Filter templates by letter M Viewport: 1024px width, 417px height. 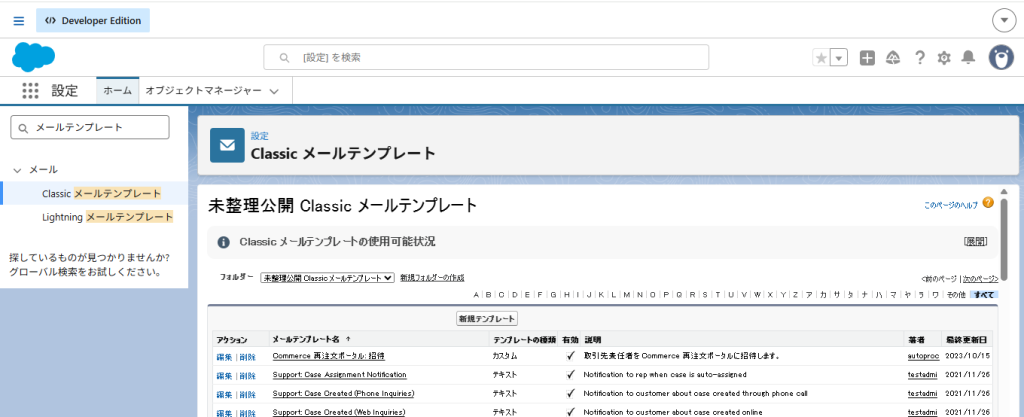(627, 294)
